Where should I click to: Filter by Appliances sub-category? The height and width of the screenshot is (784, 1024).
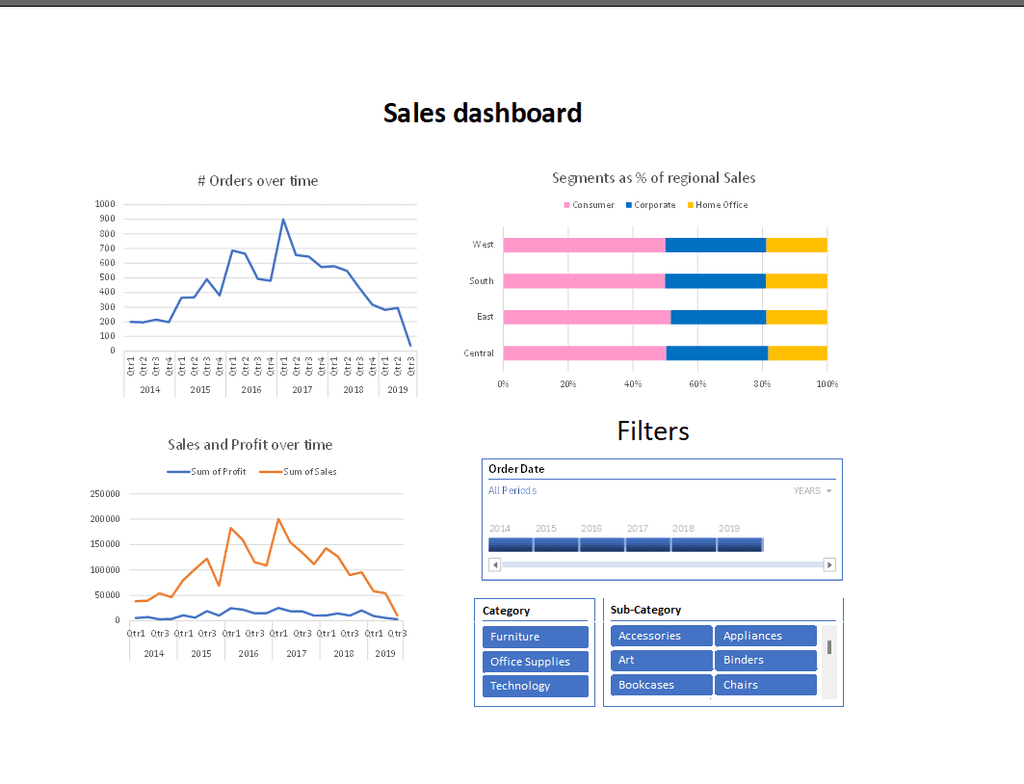coord(765,636)
